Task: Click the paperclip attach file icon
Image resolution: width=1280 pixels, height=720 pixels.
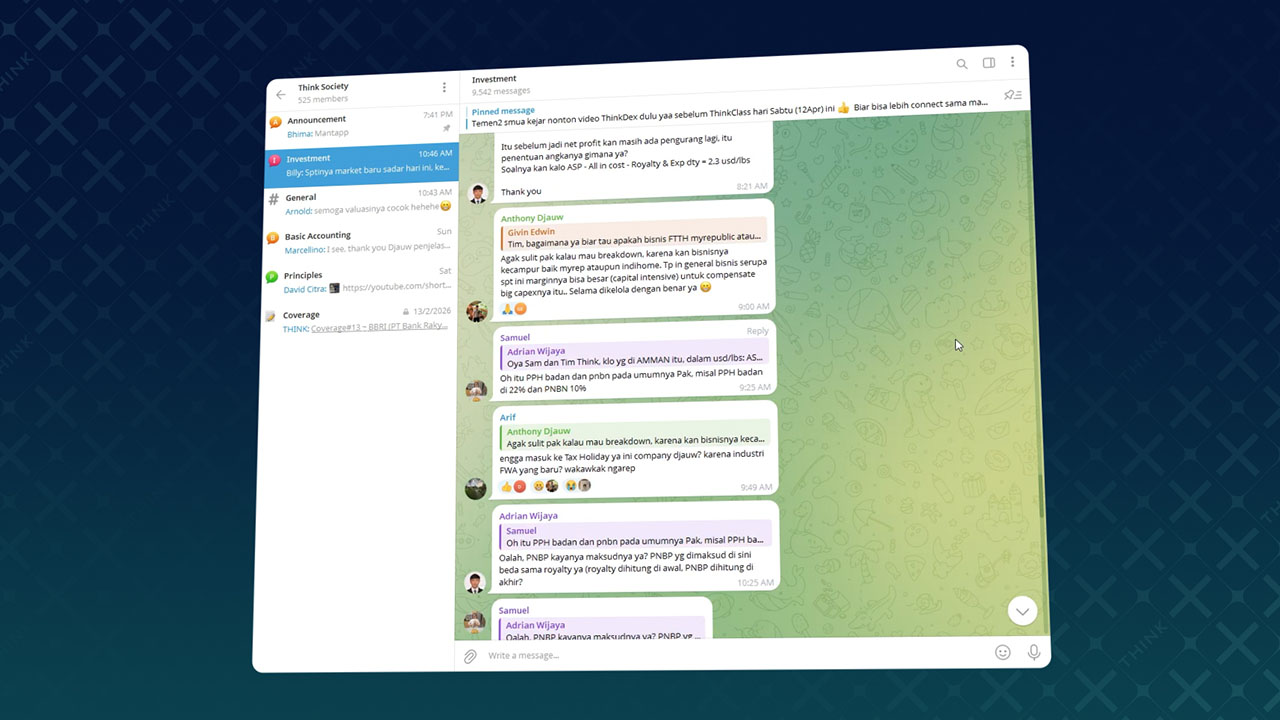Action: click(469, 656)
